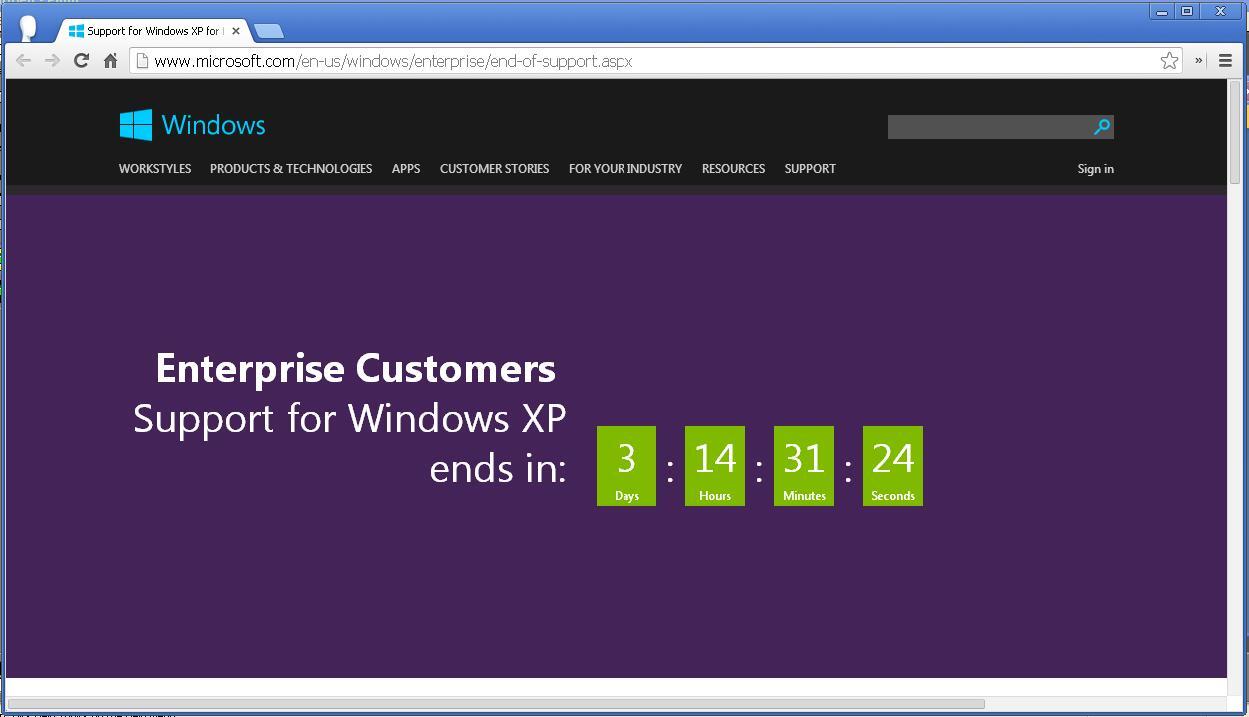Viewport: 1249px width, 717px height.
Task: Click the Sign in link
Action: pyautogui.click(x=1095, y=169)
